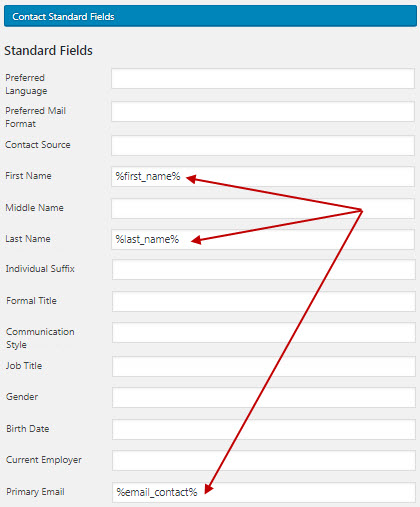420x507 pixels.
Task: Click the Gender label text
Action: [x=22, y=397]
